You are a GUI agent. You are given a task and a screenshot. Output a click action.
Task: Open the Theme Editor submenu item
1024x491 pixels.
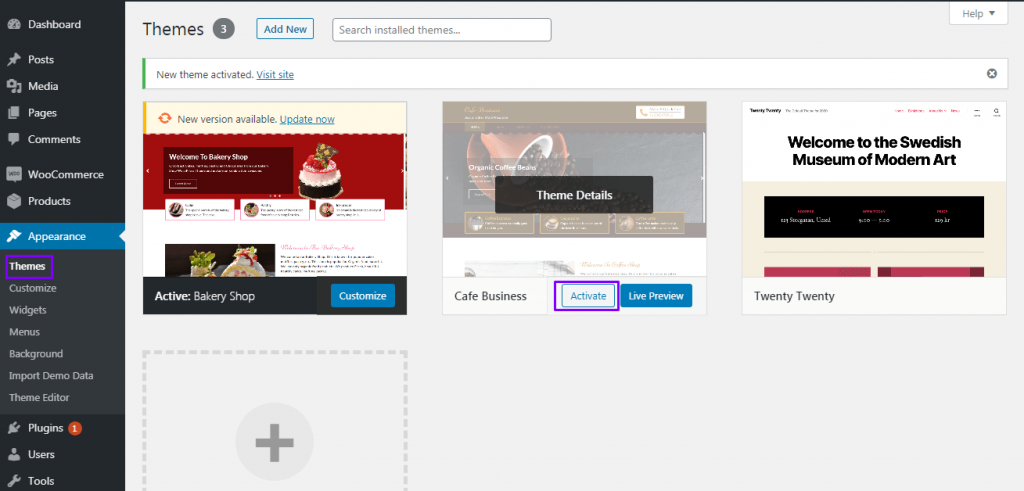[x=39, y=397]
